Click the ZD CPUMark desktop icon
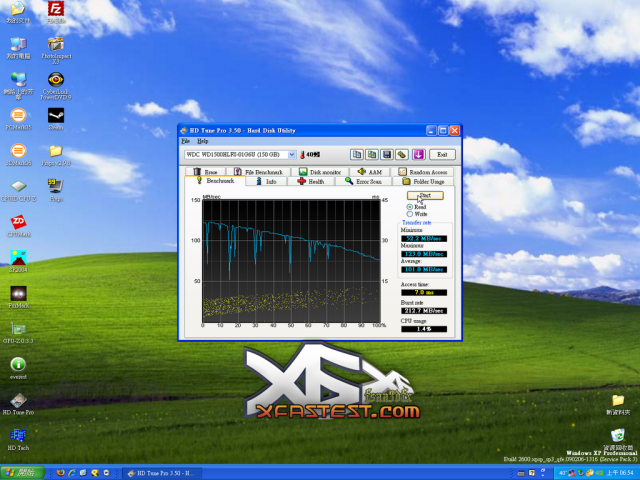This screenshot has height=480, width=640. [x=18, y=226]
